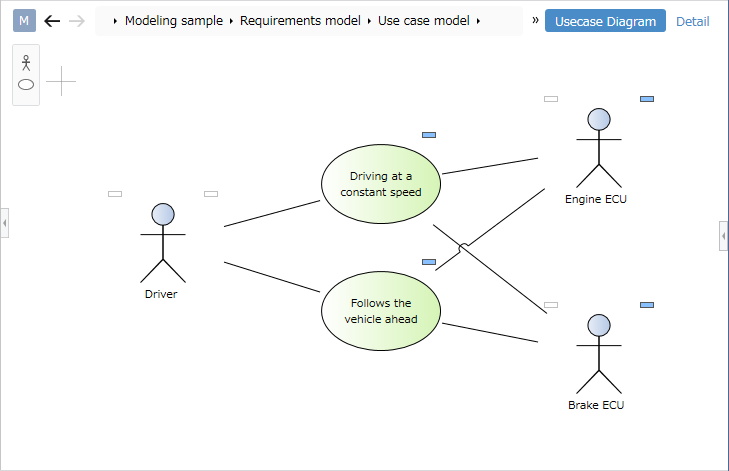
Task: Expand the arrow after Use case model
Action: tap(478, 21)
